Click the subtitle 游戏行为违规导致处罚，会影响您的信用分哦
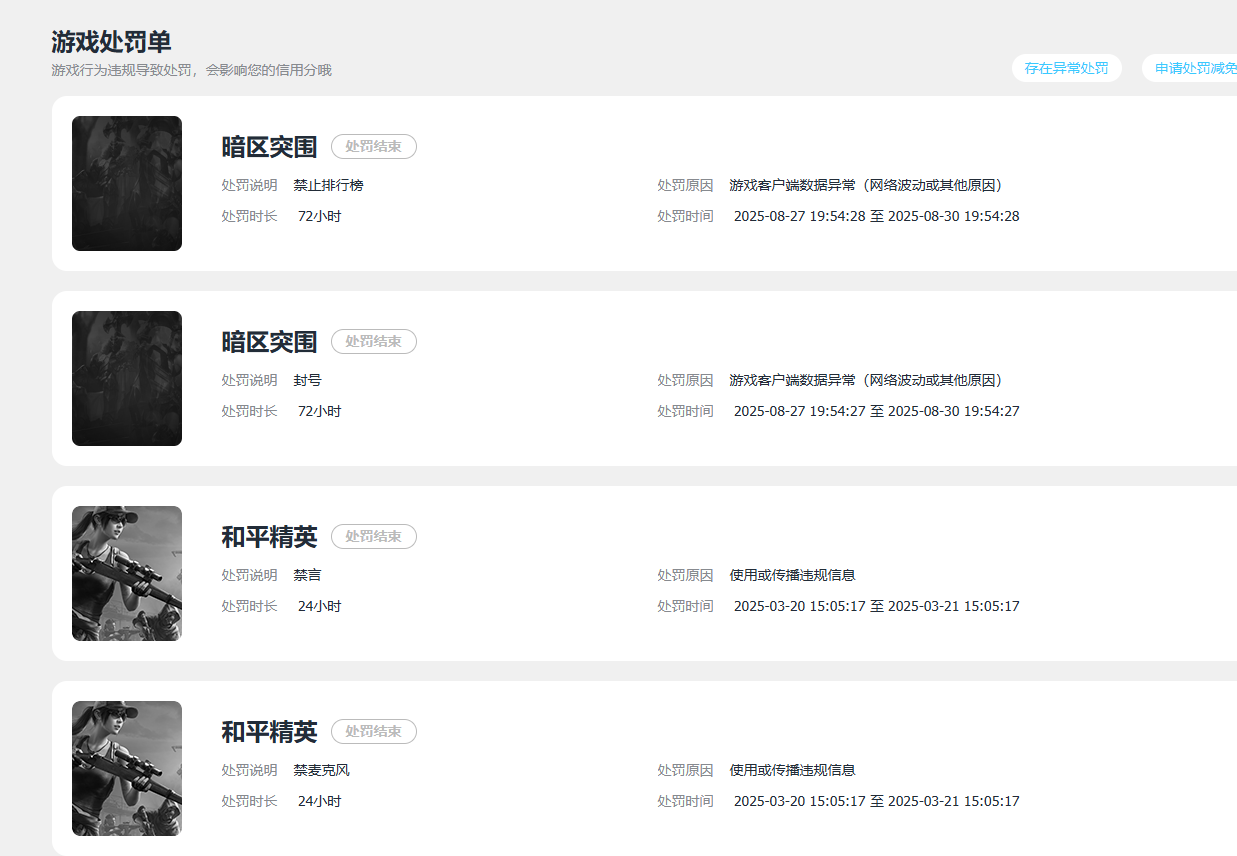Screen dimensions: 1237x856 [191, 70]
